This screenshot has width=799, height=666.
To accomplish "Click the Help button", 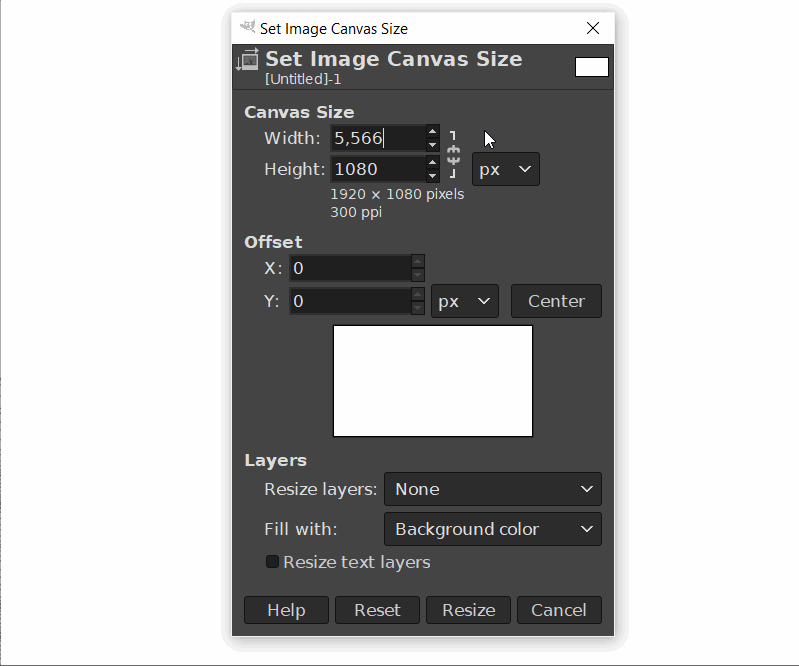I will (286, 610).
